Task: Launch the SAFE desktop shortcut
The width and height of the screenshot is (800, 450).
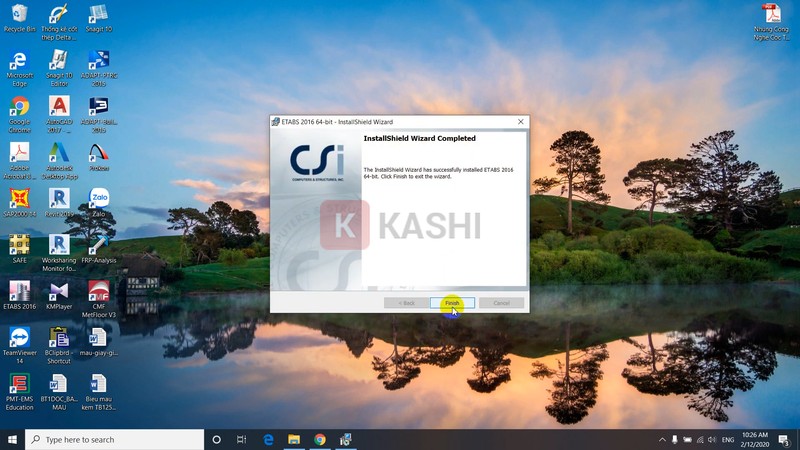Action: pyautogui.click(x=19, y=245)
